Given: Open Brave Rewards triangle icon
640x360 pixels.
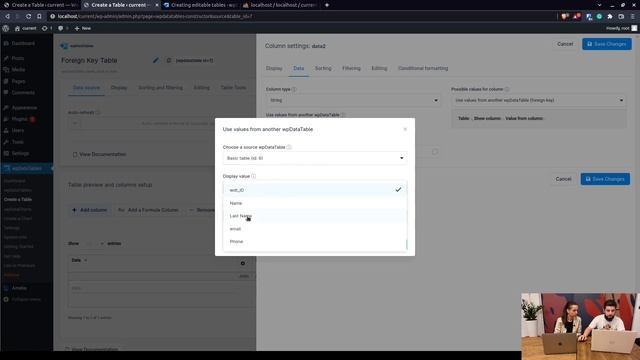Looking at the screenshot, I should [577, 16].
